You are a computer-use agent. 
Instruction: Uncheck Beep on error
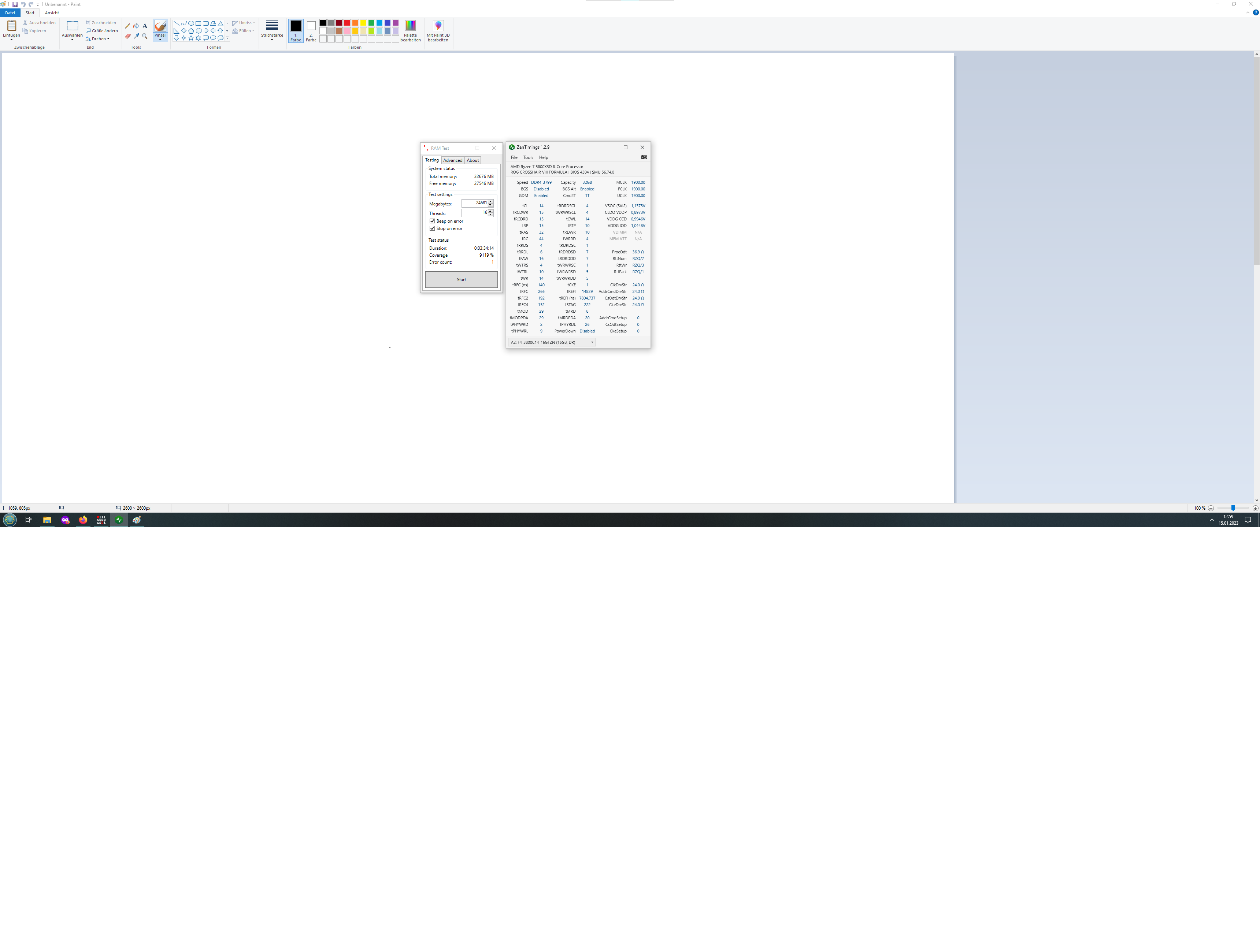[432, 221]
